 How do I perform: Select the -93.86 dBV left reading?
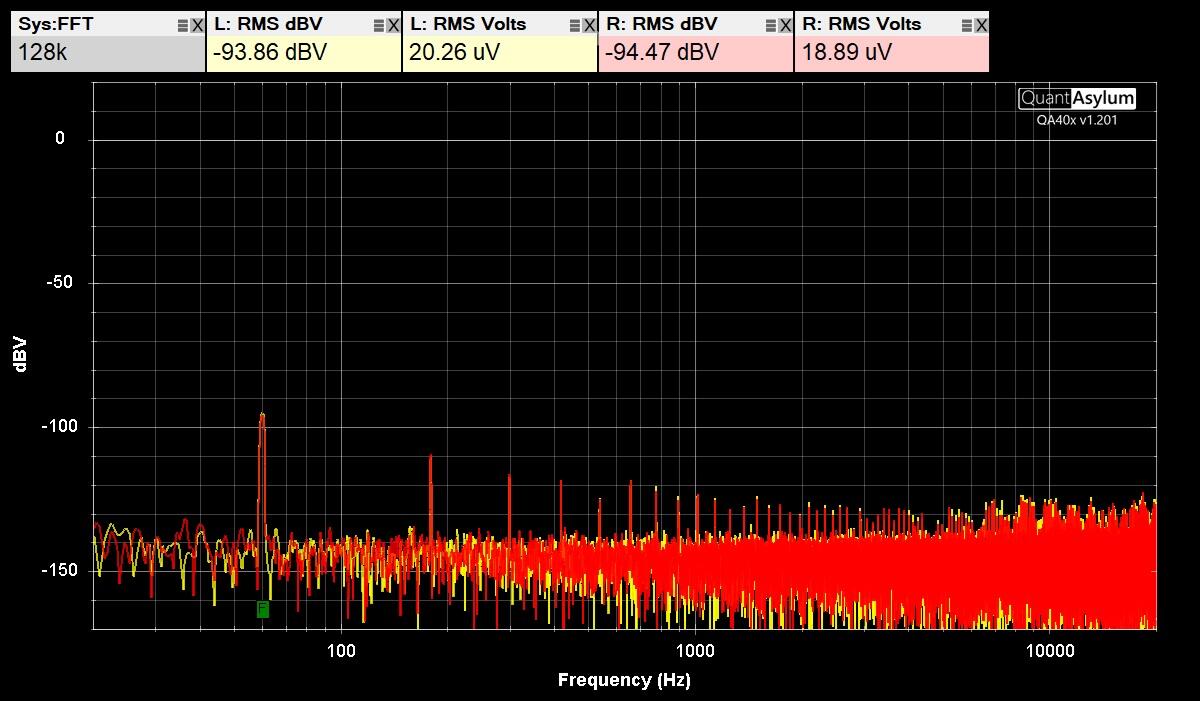270,53
